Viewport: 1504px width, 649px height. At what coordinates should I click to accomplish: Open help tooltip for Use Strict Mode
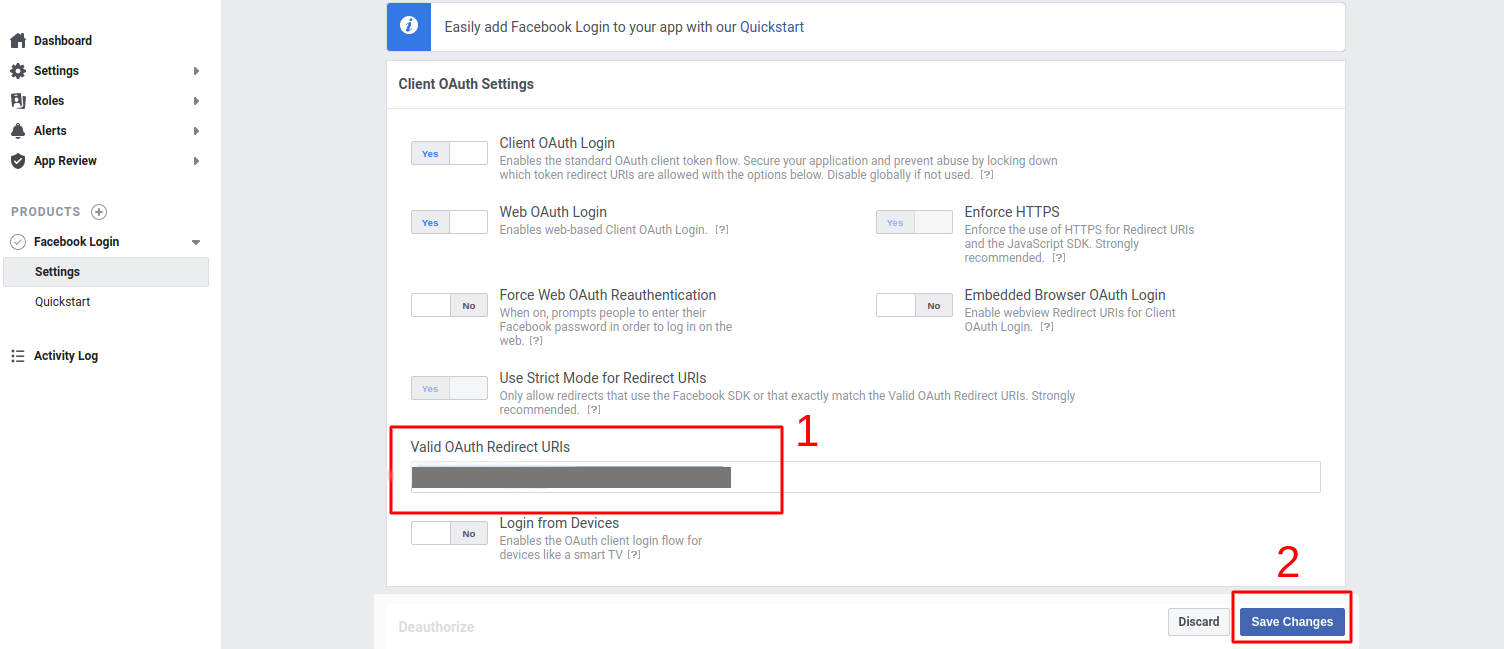594,410
